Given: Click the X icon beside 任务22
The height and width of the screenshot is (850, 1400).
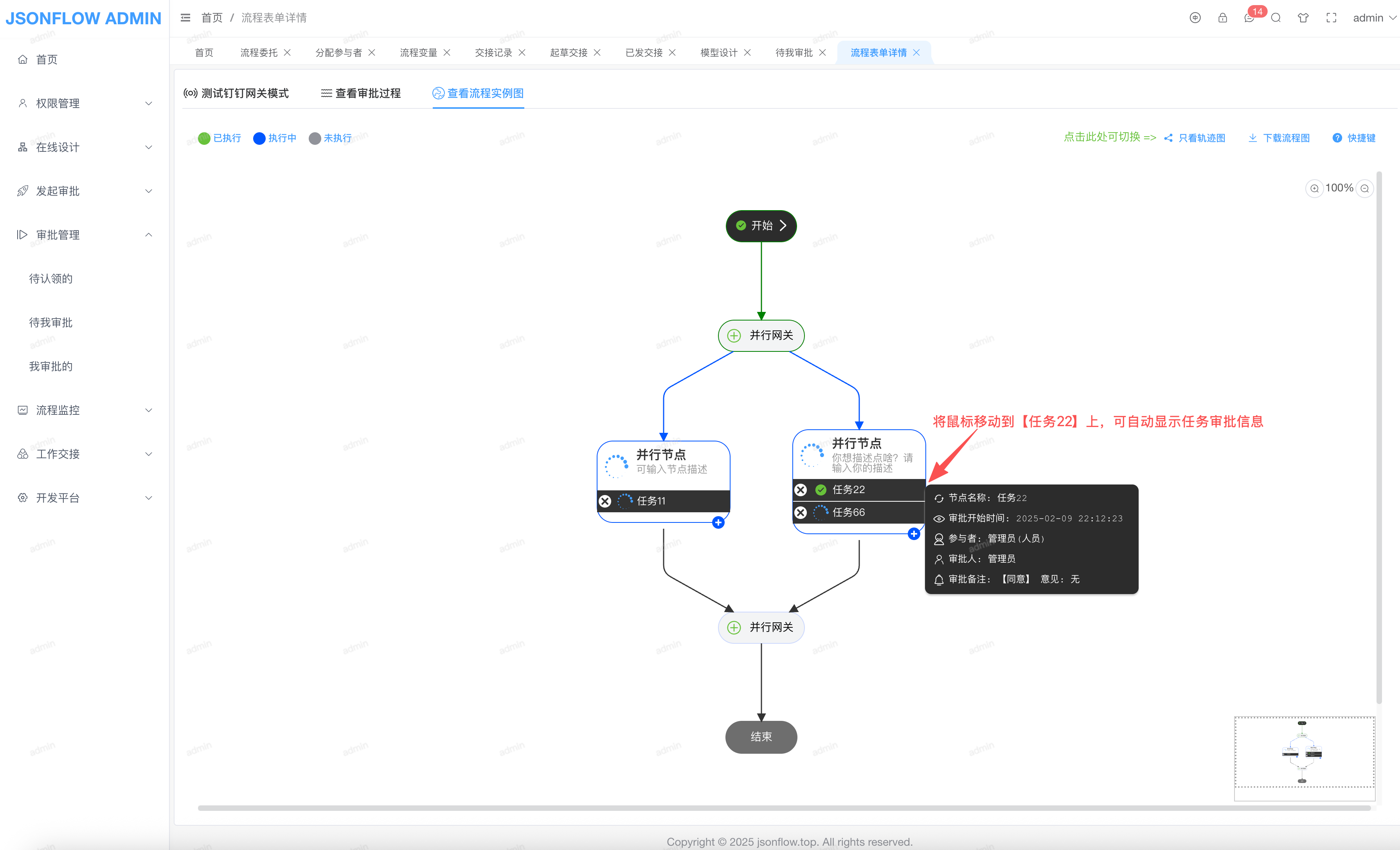Looking at the screenshot, I should pos(801,489).
